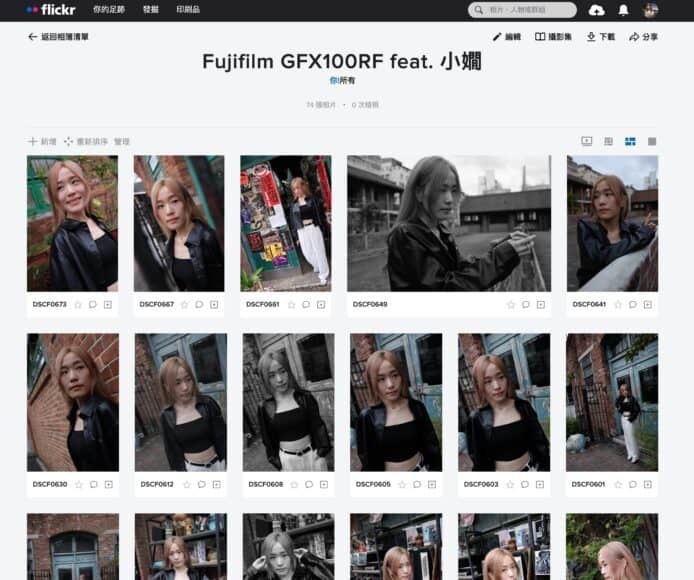Comment on photo DSCF0673
Viewport: 694px width, 580px height.
(93, 304)
